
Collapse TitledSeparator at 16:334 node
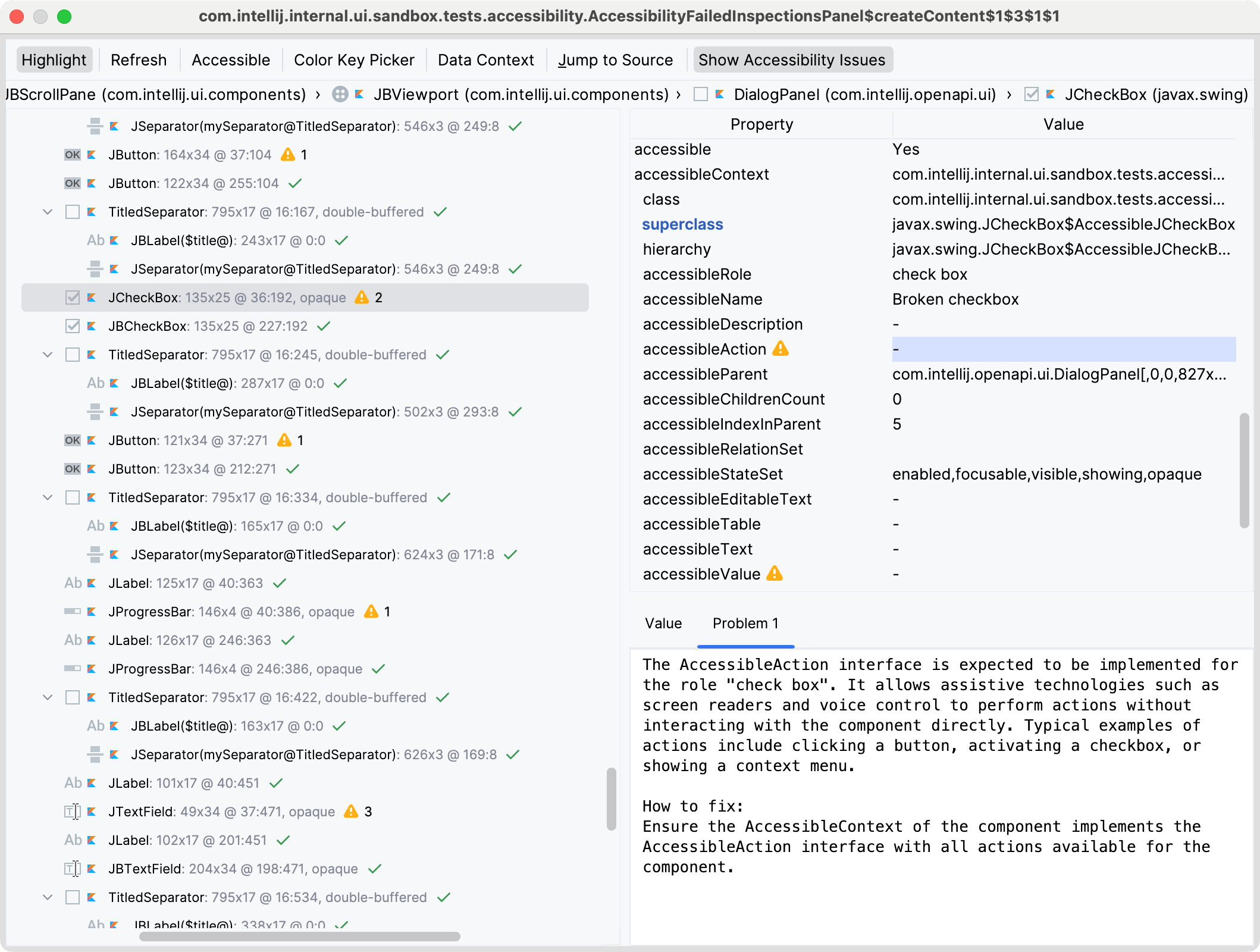pyautogui.click(x=48, y=497)
